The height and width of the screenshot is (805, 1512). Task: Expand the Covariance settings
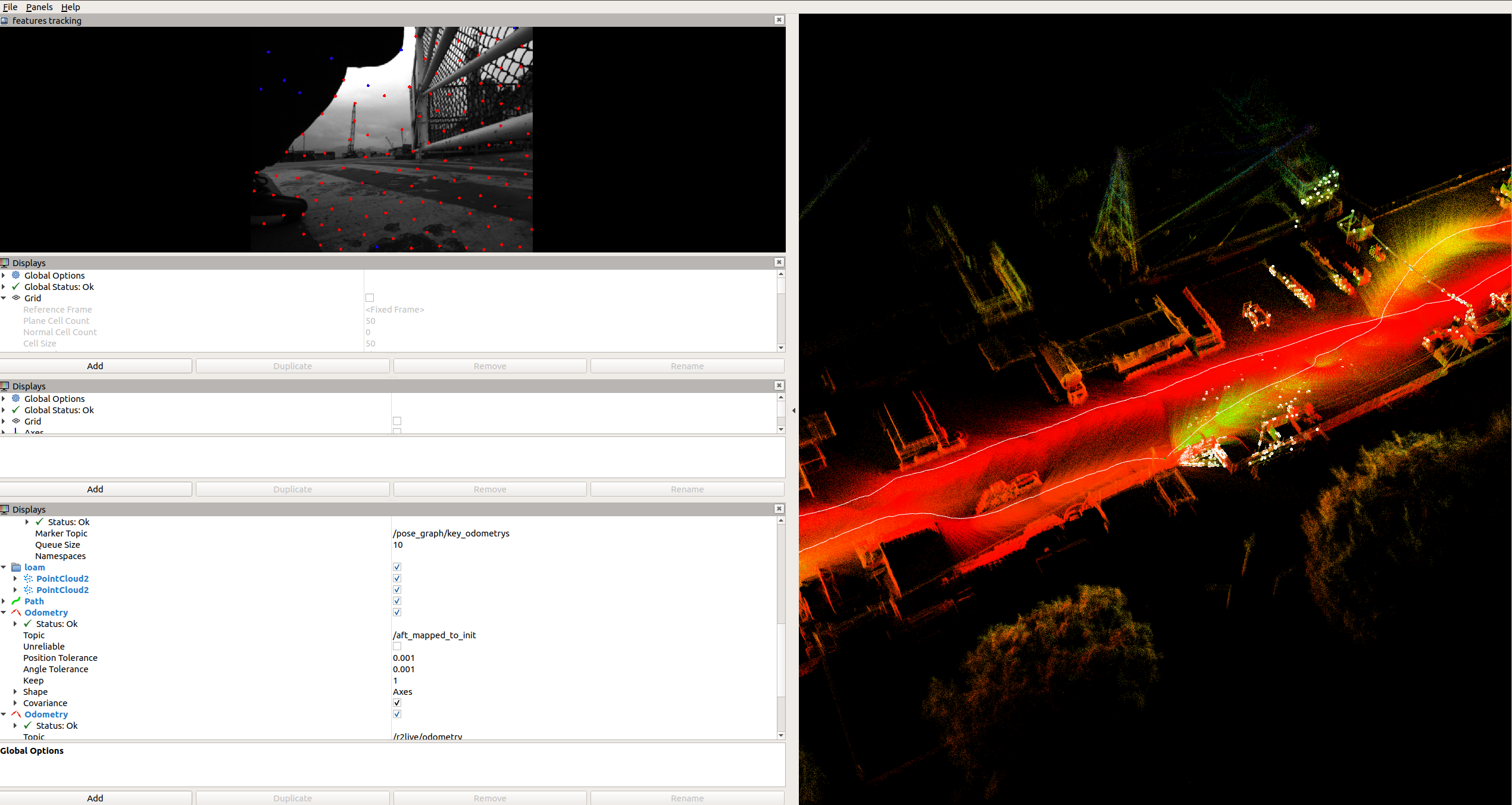pyautogui.click(x=15, y=703)
